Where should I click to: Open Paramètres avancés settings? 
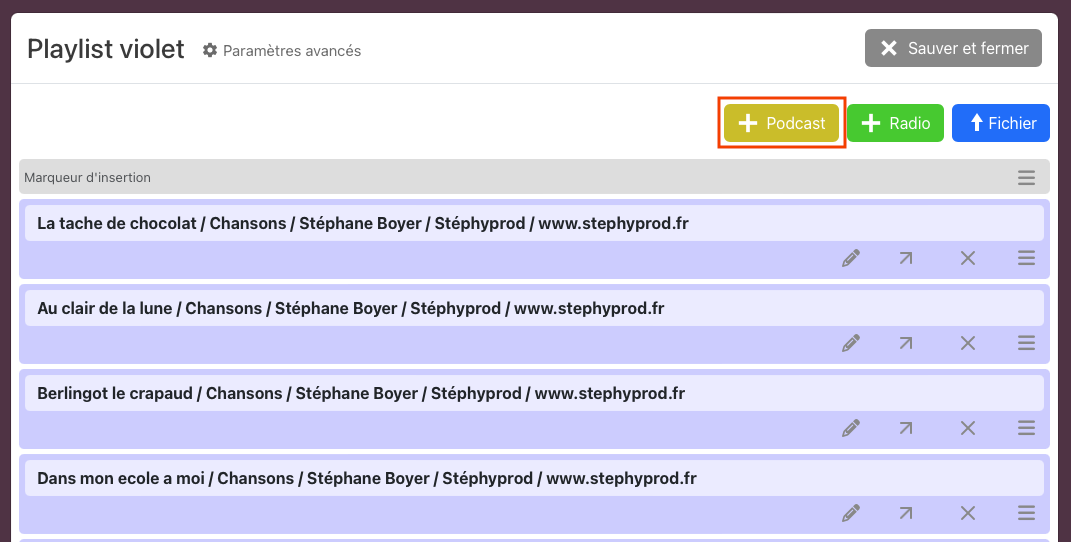click(282, 50)
